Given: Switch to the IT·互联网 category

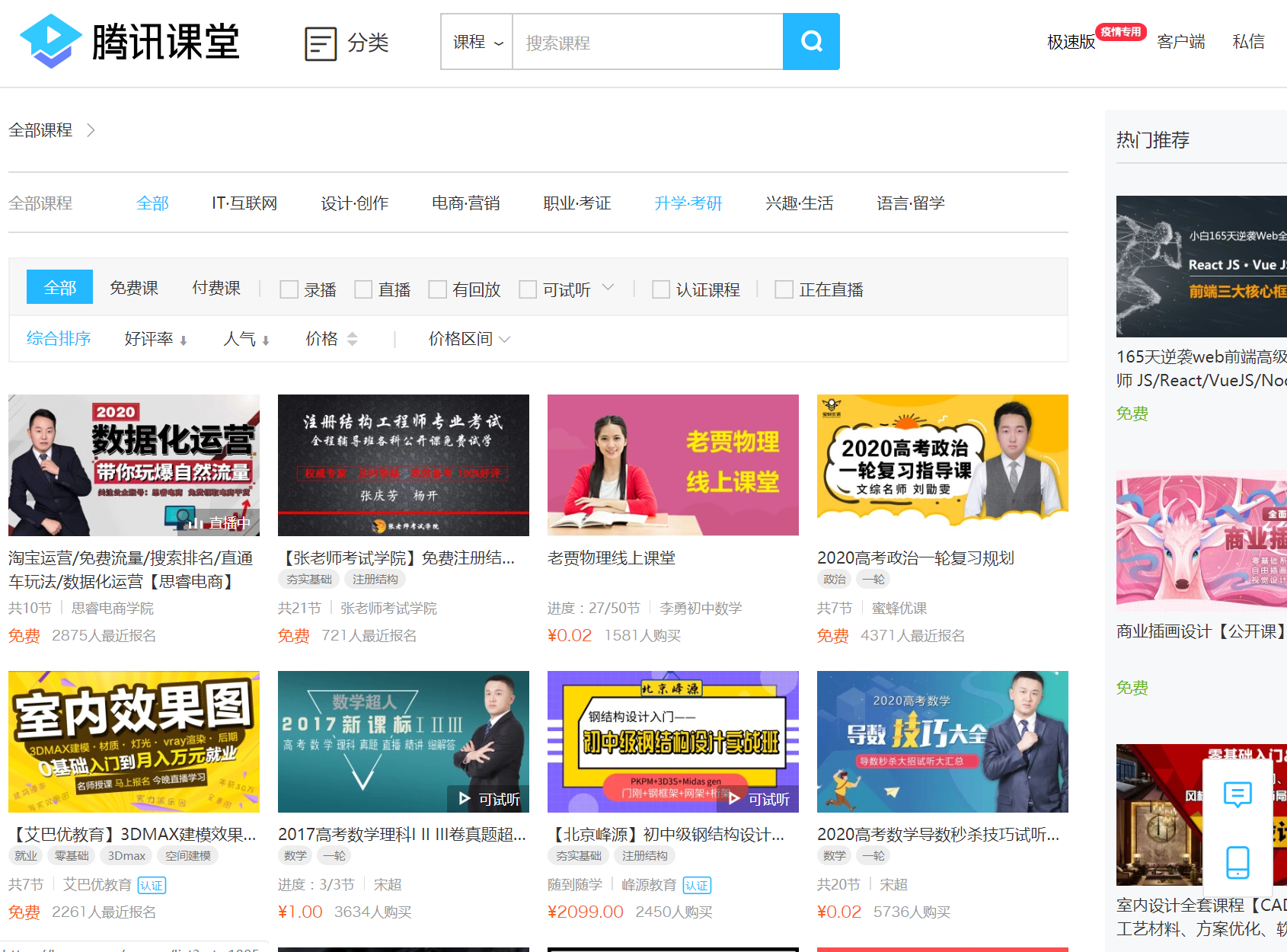Looking at the screenshot, I should tap(244, 203).
